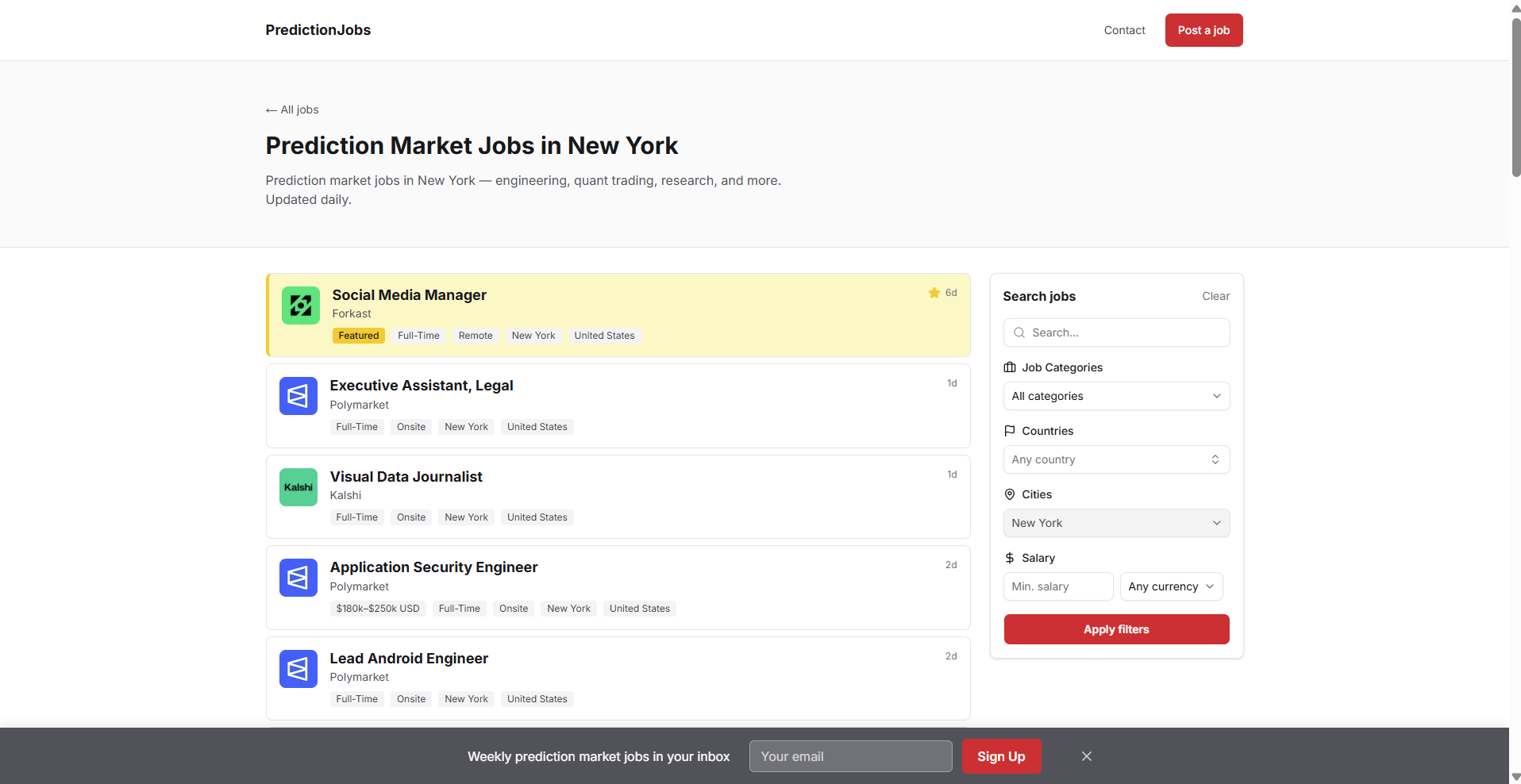This screenshot has width=1521, height=784.
Task: Click the featured star icon on Social Media Manager
Action: (x=934, y=293)
